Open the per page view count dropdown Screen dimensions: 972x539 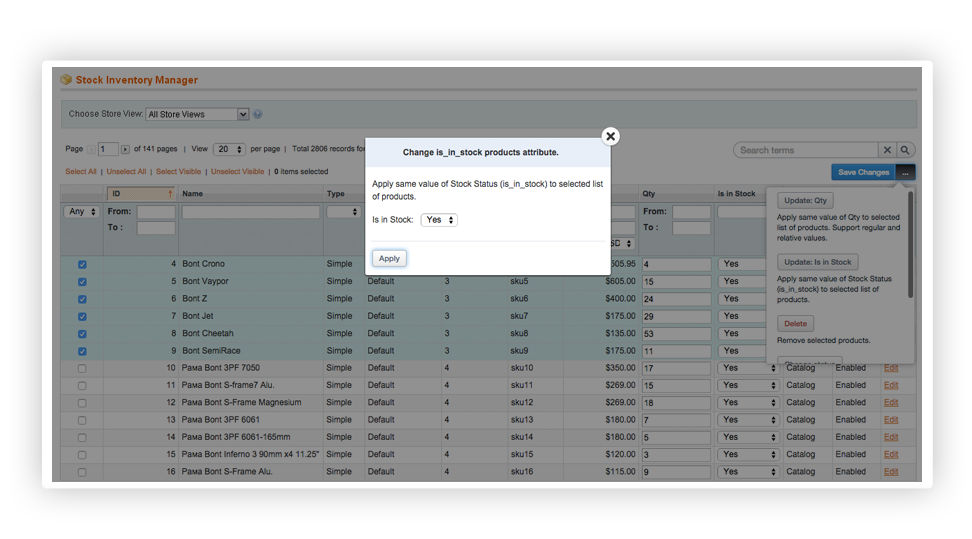(x=228, y=149)
